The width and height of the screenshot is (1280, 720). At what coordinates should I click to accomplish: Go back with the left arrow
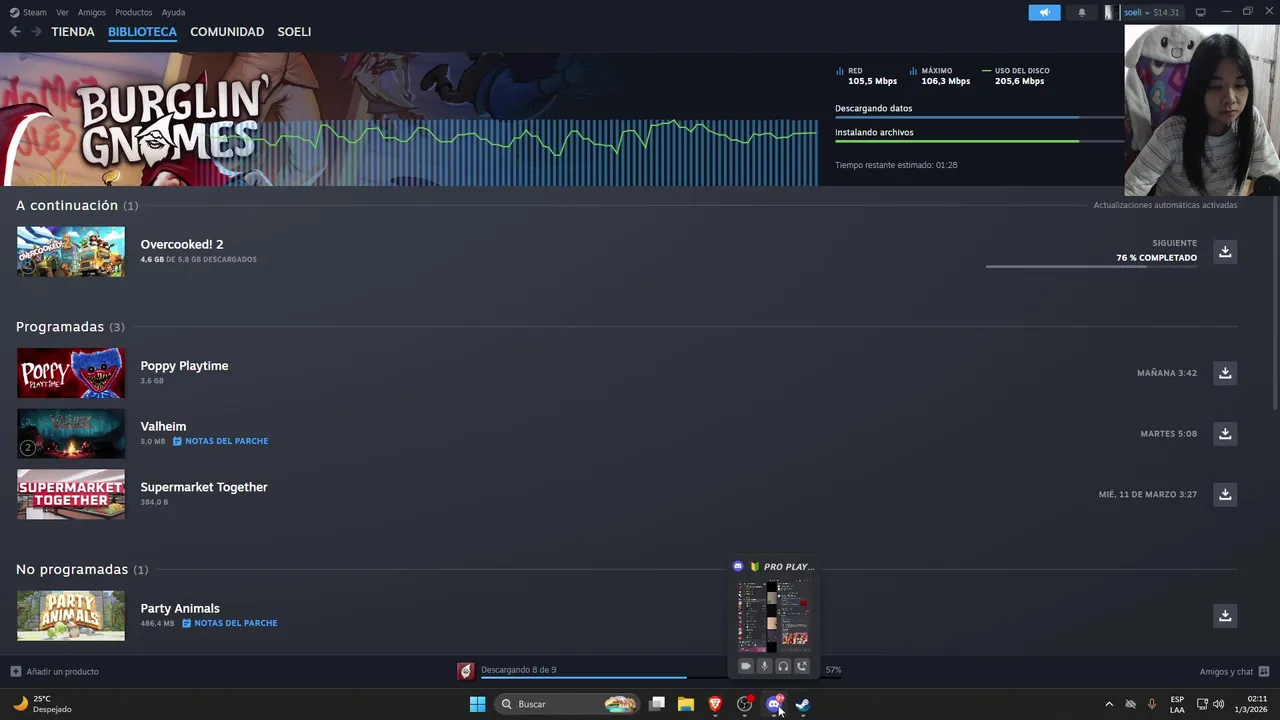click(15, 32)
